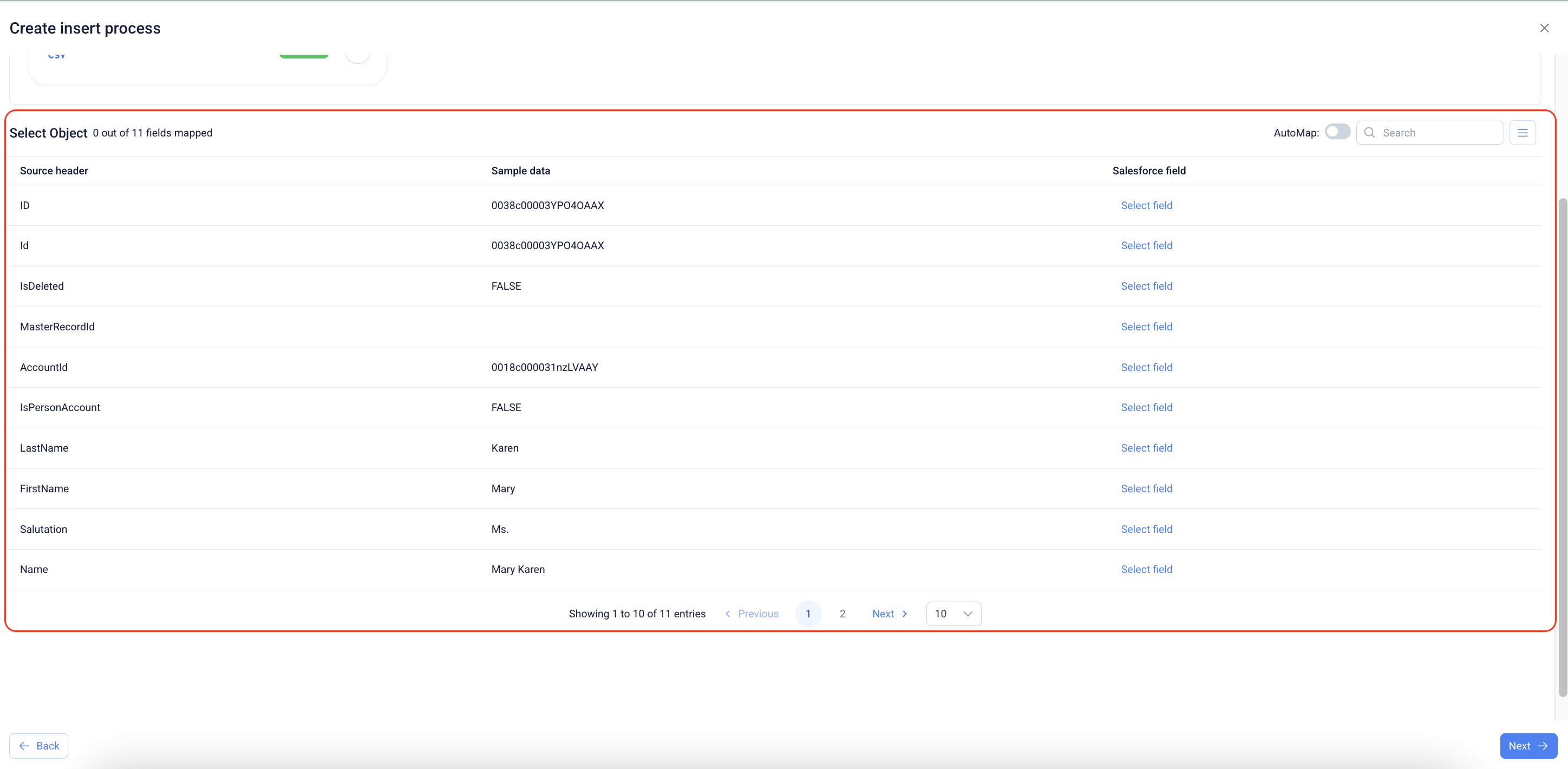Toggle the AutoMap switch
The width and height of the screenshot is (1568, 769).
click(x=1337, y=132)
